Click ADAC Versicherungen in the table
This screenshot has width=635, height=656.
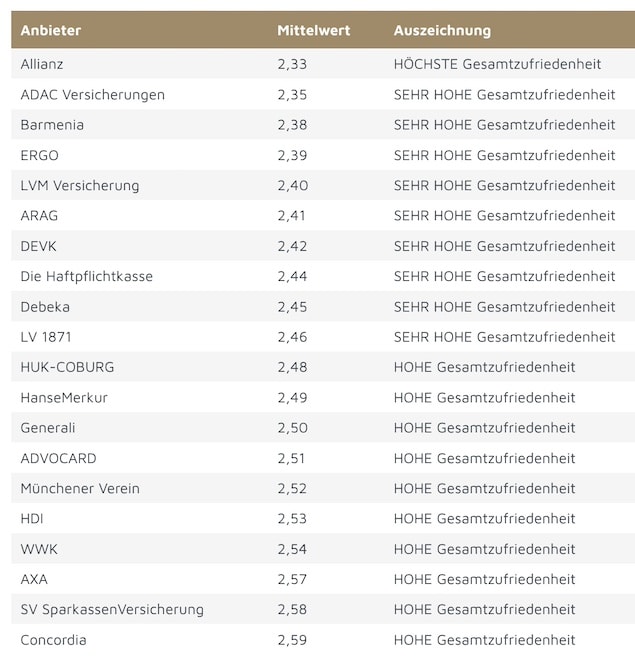[92, 94]
